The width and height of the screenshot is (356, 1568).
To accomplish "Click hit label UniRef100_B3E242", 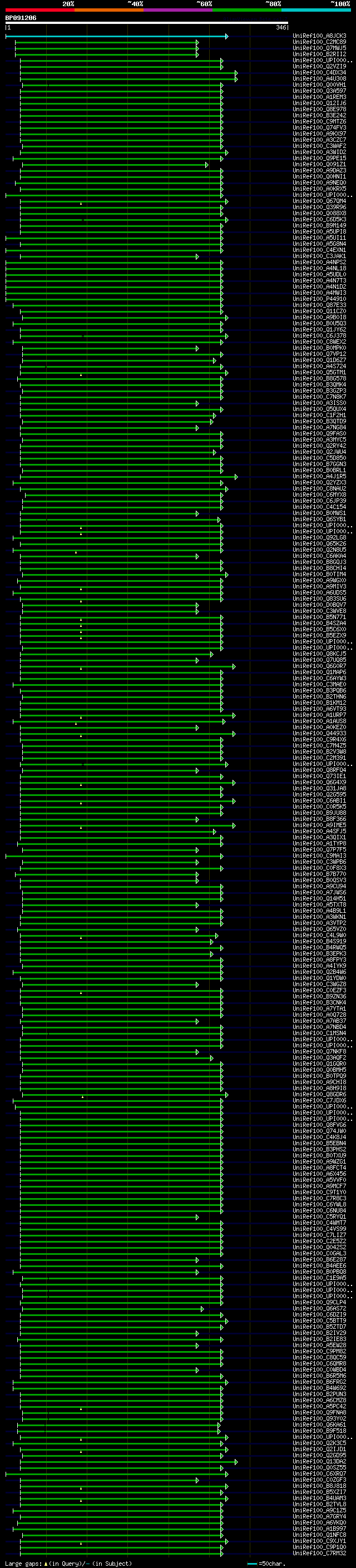I will (319, 116).
